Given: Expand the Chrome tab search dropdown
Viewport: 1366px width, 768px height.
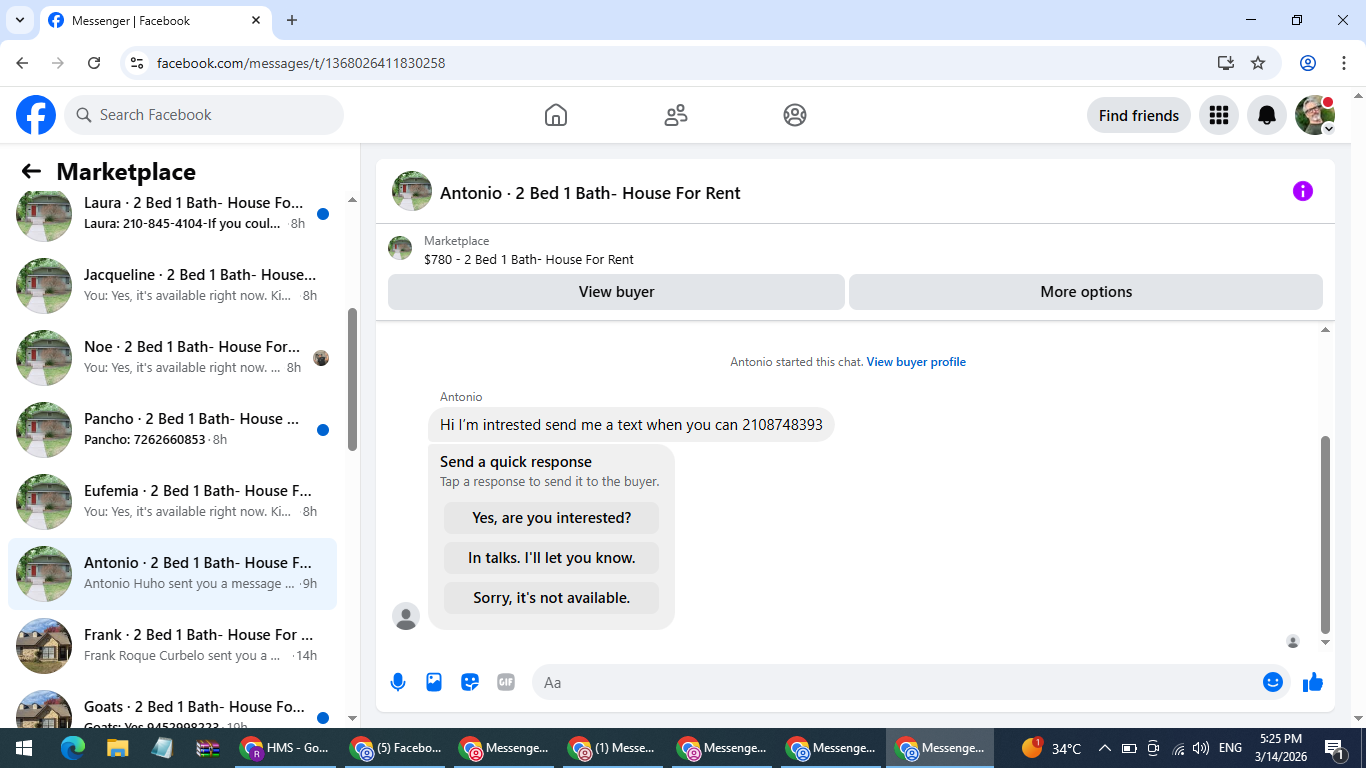Looking at the screenshot, I should click(x=19, y=20).
